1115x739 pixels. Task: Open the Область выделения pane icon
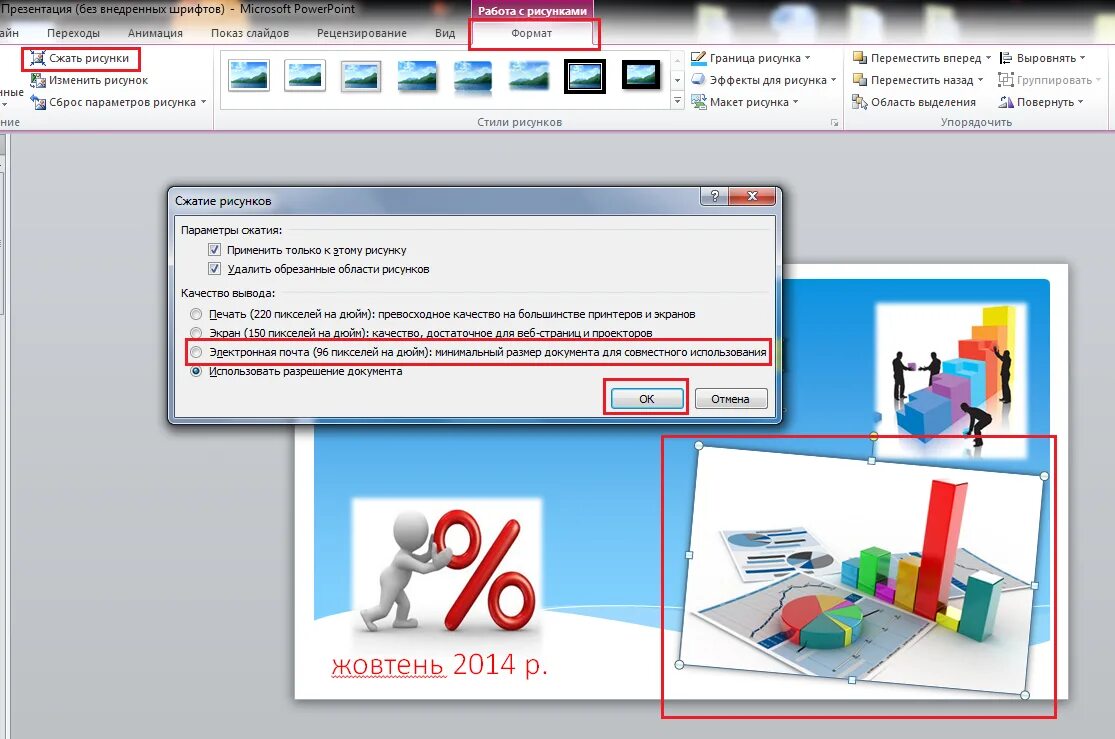860,102
